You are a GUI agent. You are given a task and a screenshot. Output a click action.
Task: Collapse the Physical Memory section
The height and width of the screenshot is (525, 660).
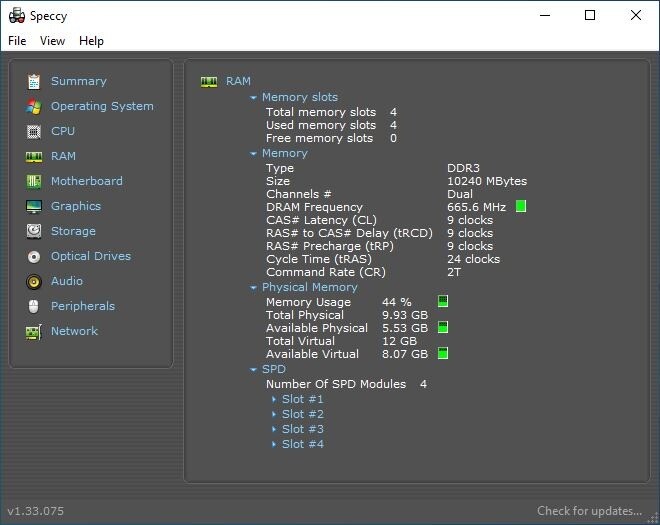(253, 288)
